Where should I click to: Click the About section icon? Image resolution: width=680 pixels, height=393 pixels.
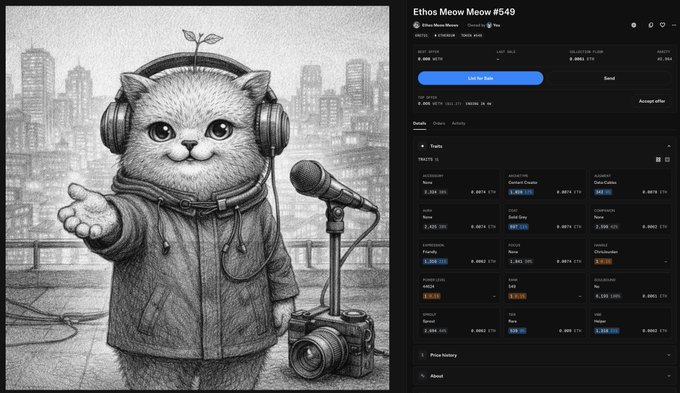422,376
